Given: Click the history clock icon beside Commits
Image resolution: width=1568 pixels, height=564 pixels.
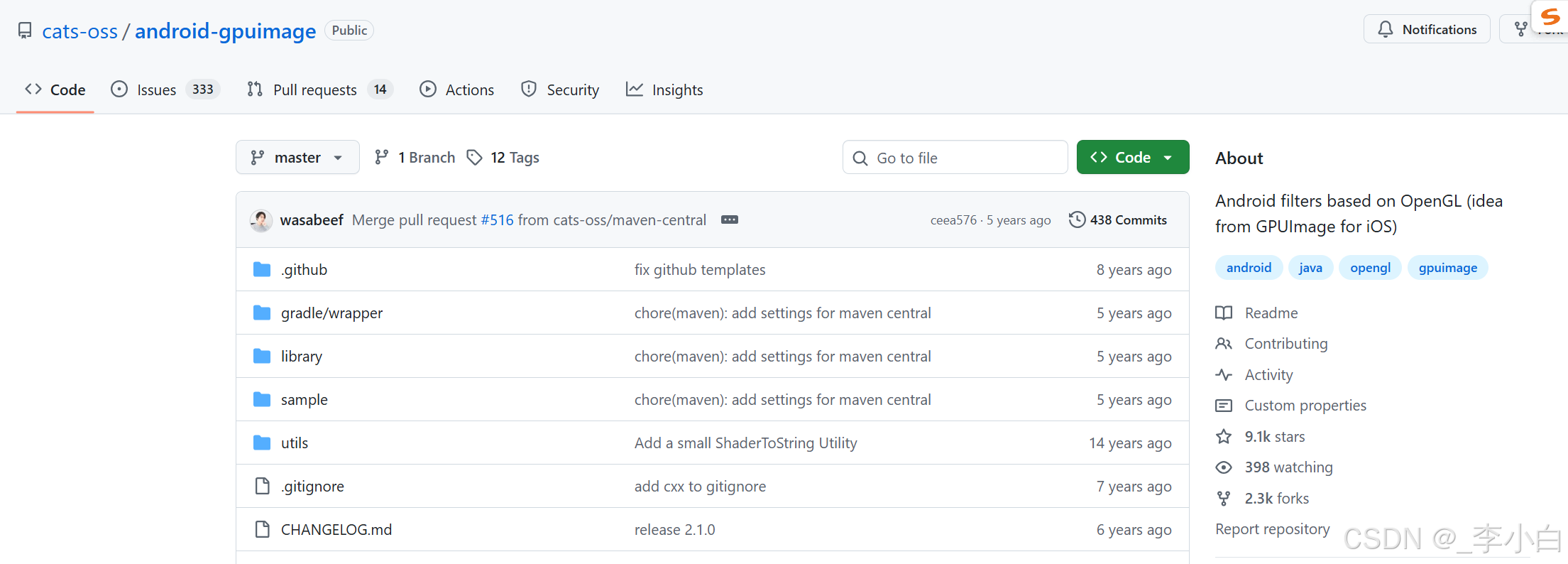Looking at the screenshot, I should pos(1077,220).
